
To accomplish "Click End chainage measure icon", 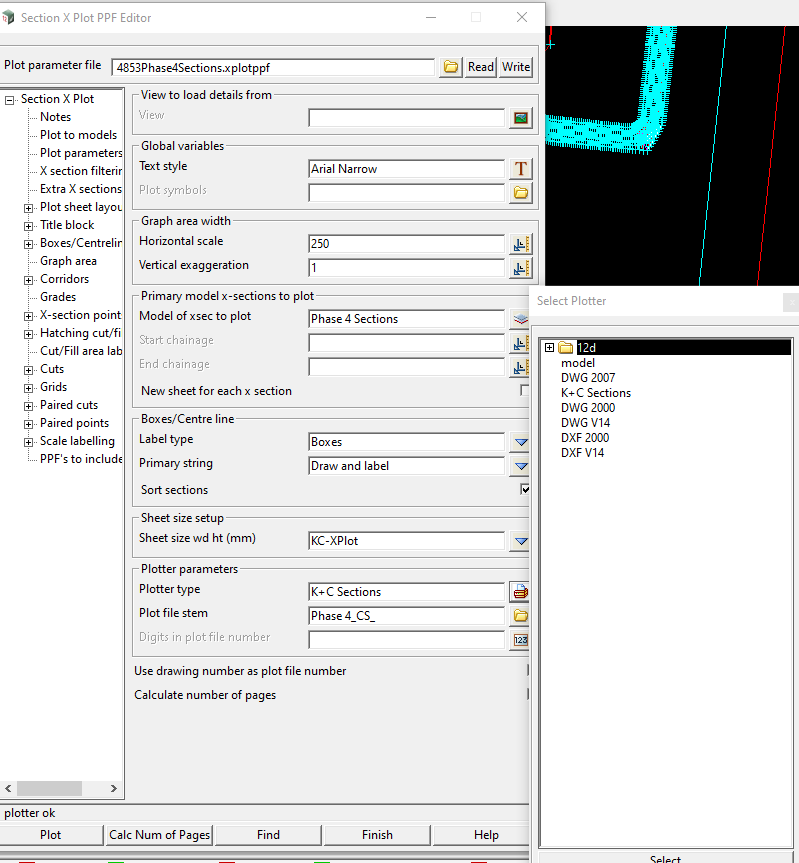I will (519, 367).
